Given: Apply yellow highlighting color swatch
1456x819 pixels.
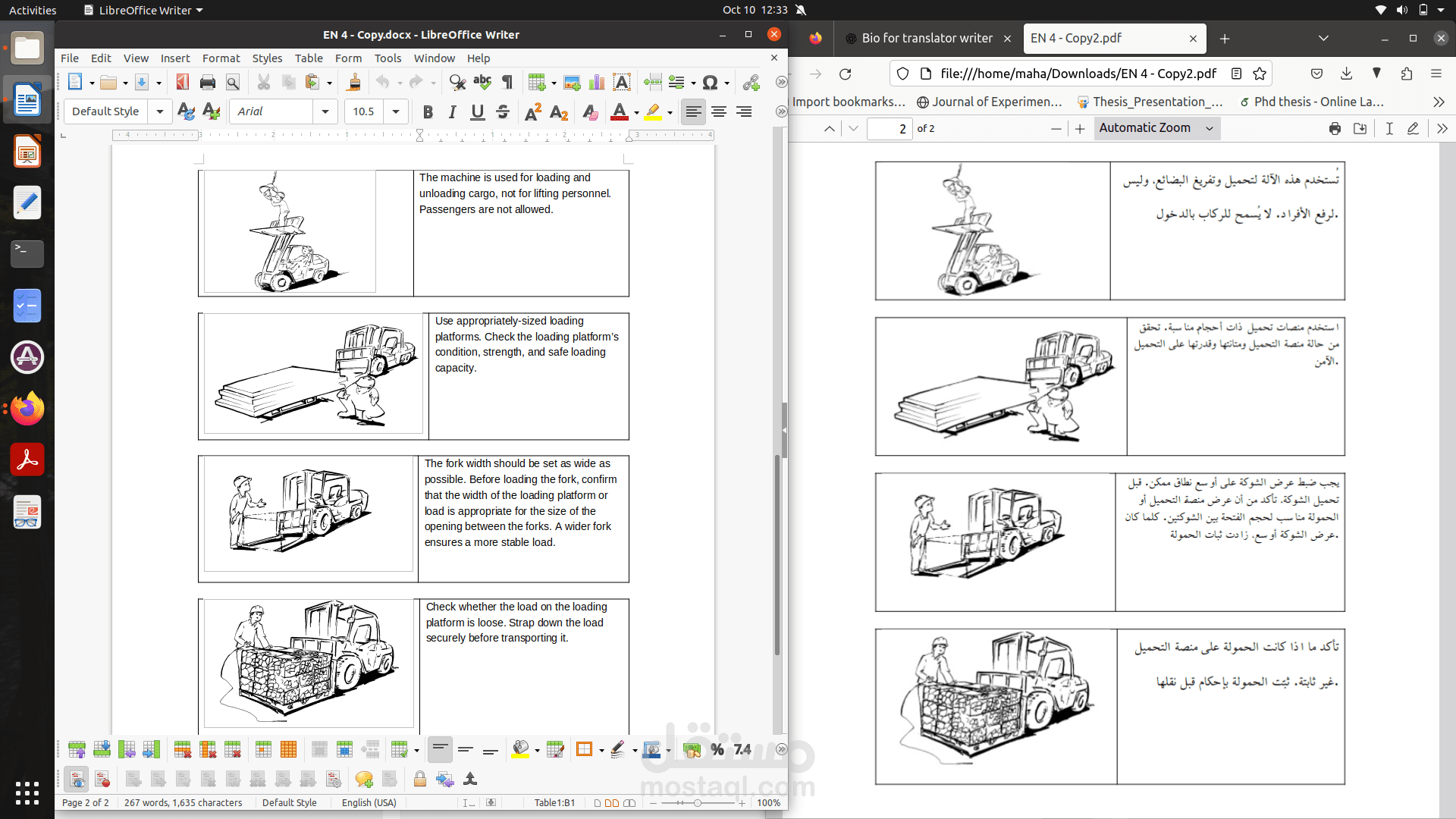Looking at the screenshot, I should [x=653, y=112].
